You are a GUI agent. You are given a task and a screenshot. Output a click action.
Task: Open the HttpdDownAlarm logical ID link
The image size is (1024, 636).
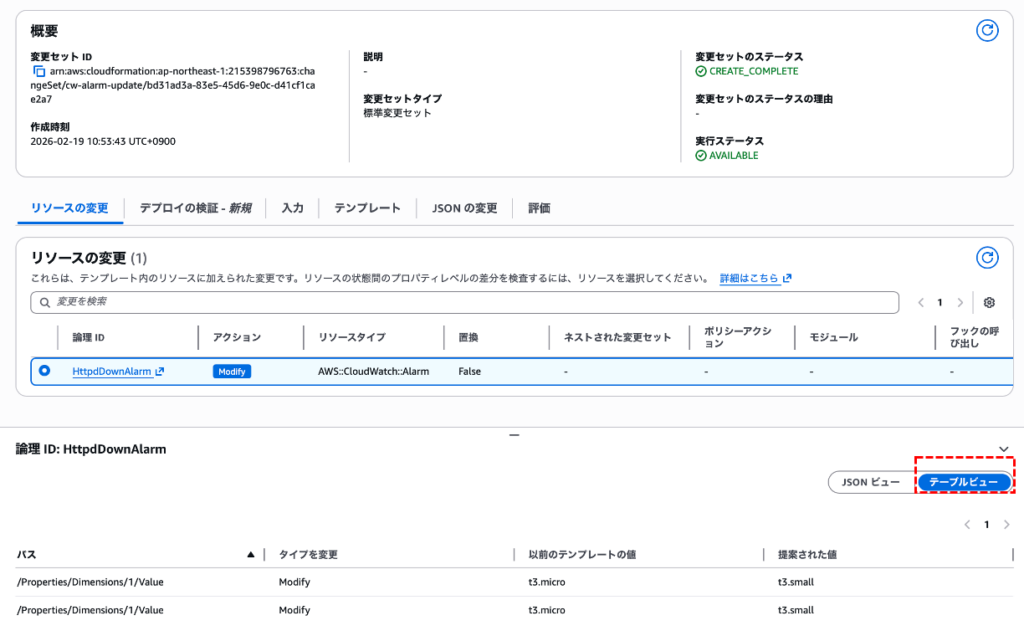tap(112, 371)
